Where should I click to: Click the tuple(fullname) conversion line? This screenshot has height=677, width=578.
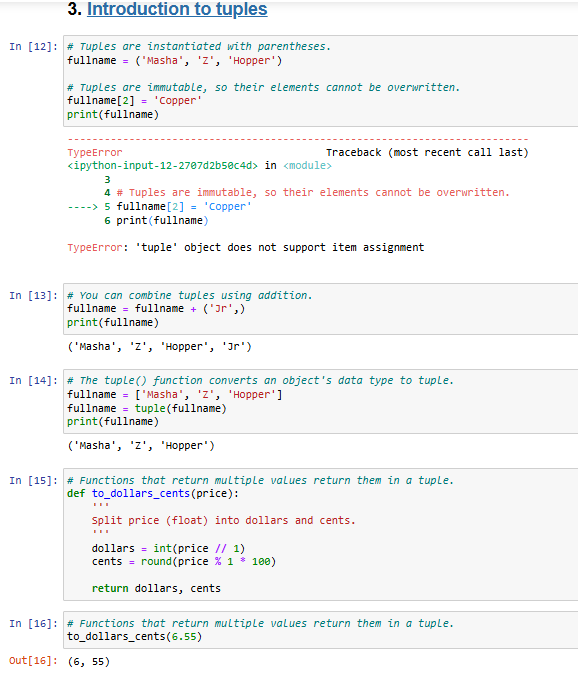147,408
